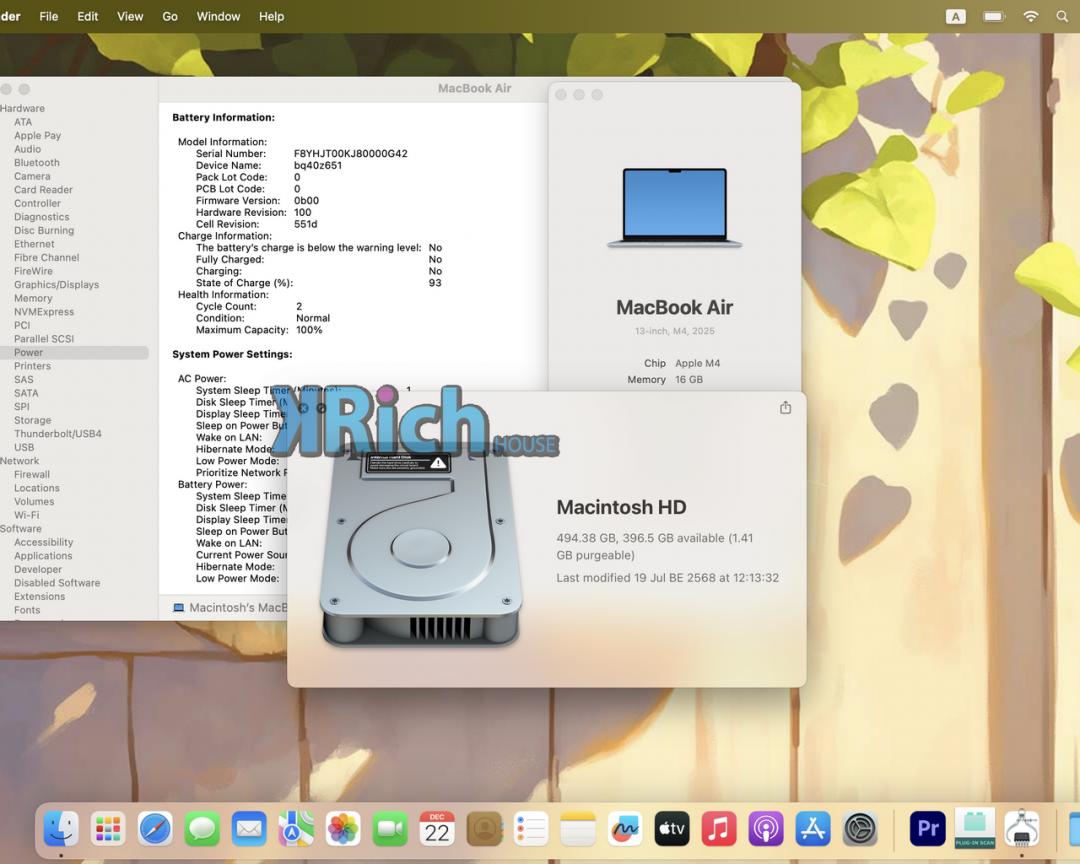1080x864 pixels.
Task: Click the input source 'A' indicator
Action: pyautogui.click(x=956, y=17)
